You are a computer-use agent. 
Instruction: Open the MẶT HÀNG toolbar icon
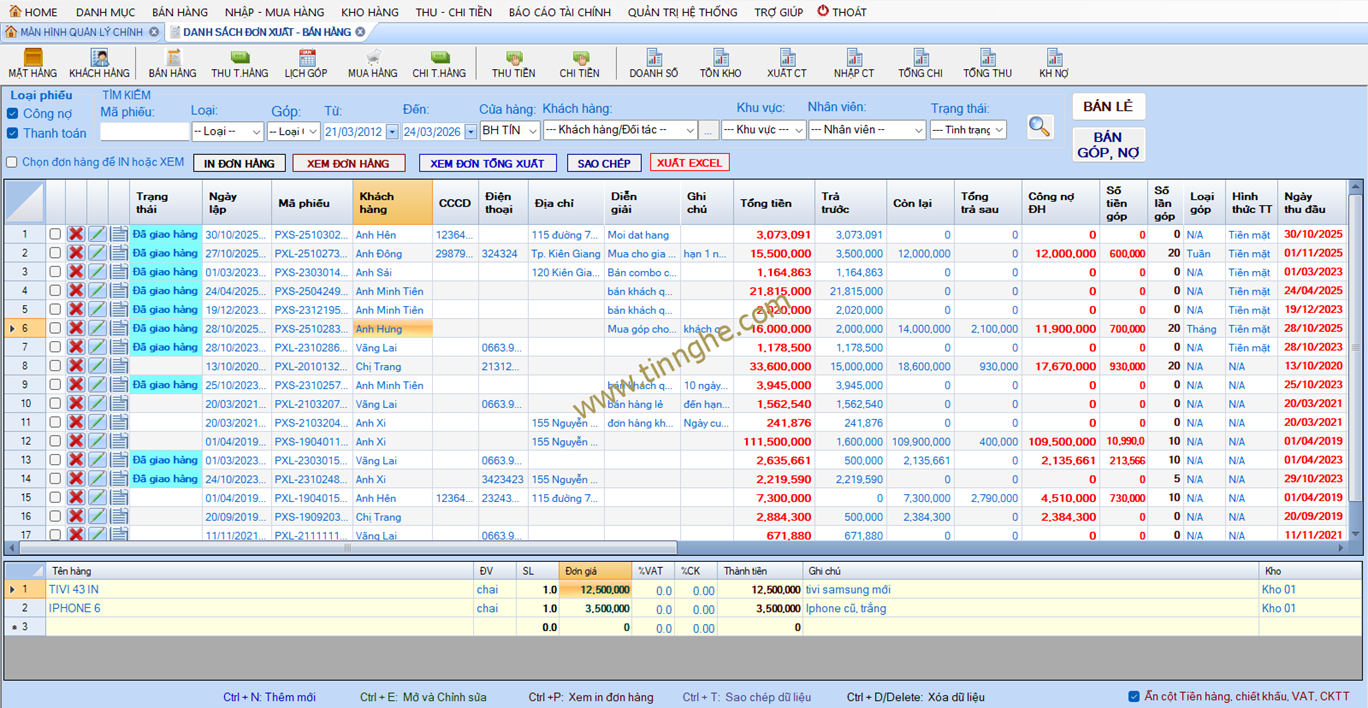coord(32,63)
